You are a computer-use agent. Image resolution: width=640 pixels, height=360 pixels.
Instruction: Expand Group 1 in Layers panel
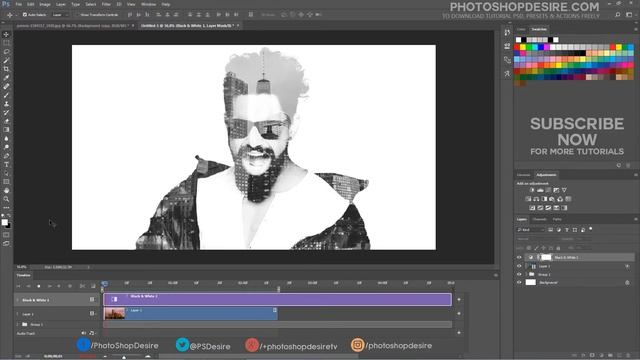click(527, 274)
